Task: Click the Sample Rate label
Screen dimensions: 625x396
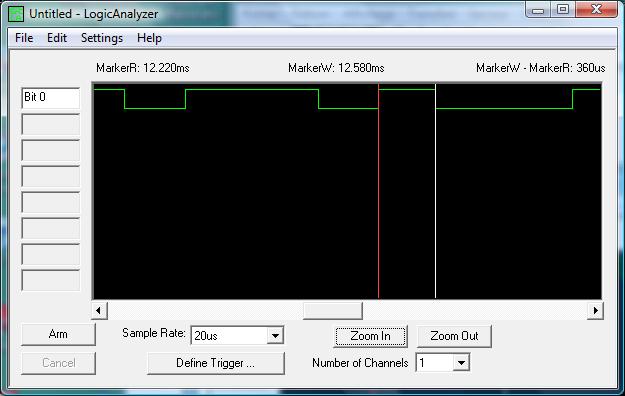Action: 154,333
